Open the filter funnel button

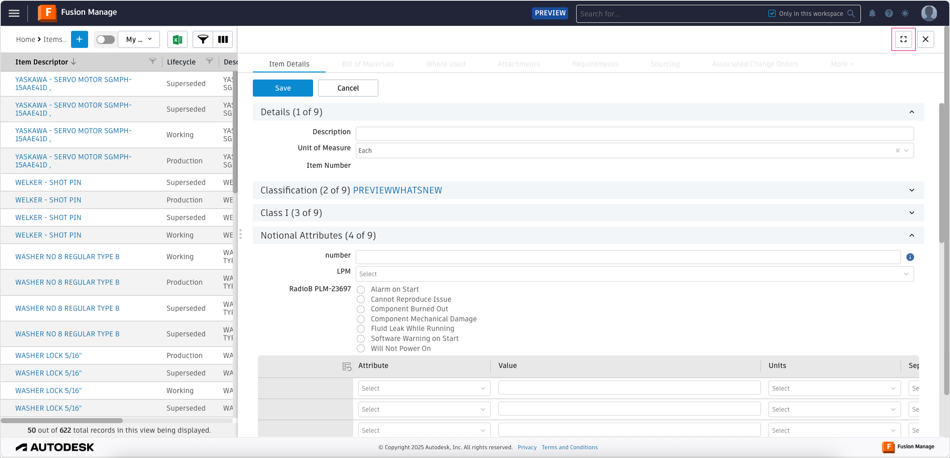pyautogui.click(x=203, y=39)
